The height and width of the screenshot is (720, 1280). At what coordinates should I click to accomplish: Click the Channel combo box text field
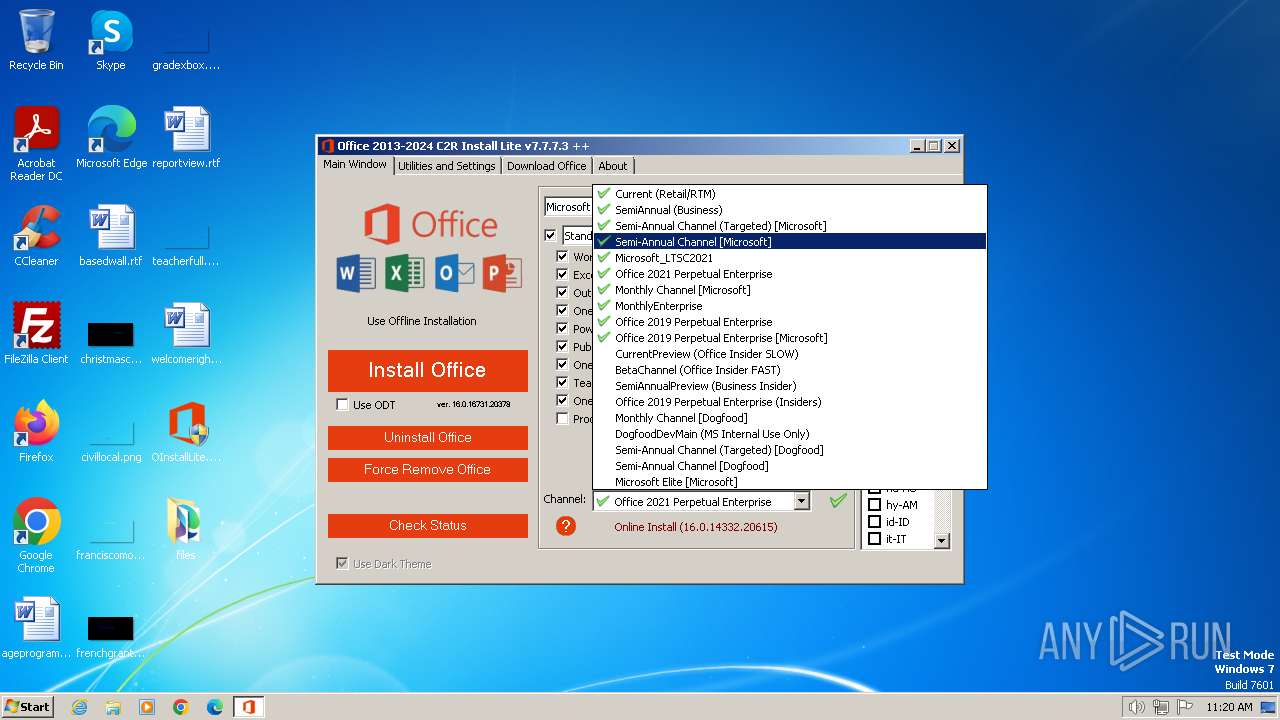pos(693,501)
